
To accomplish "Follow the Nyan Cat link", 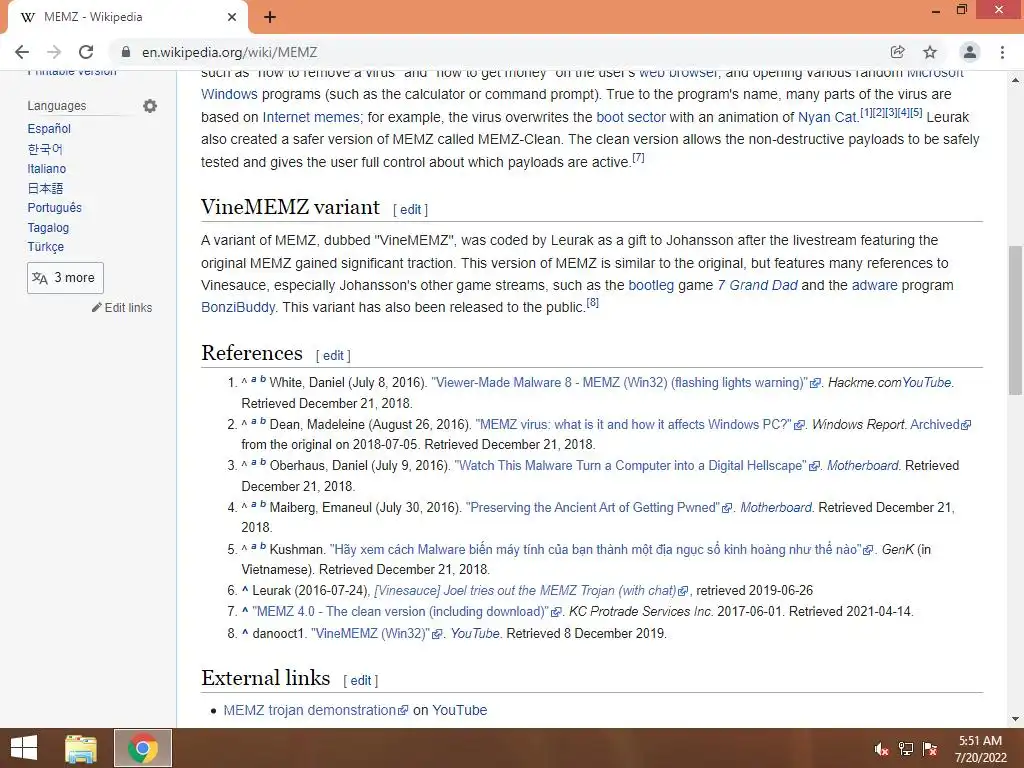I will [827, 117].
